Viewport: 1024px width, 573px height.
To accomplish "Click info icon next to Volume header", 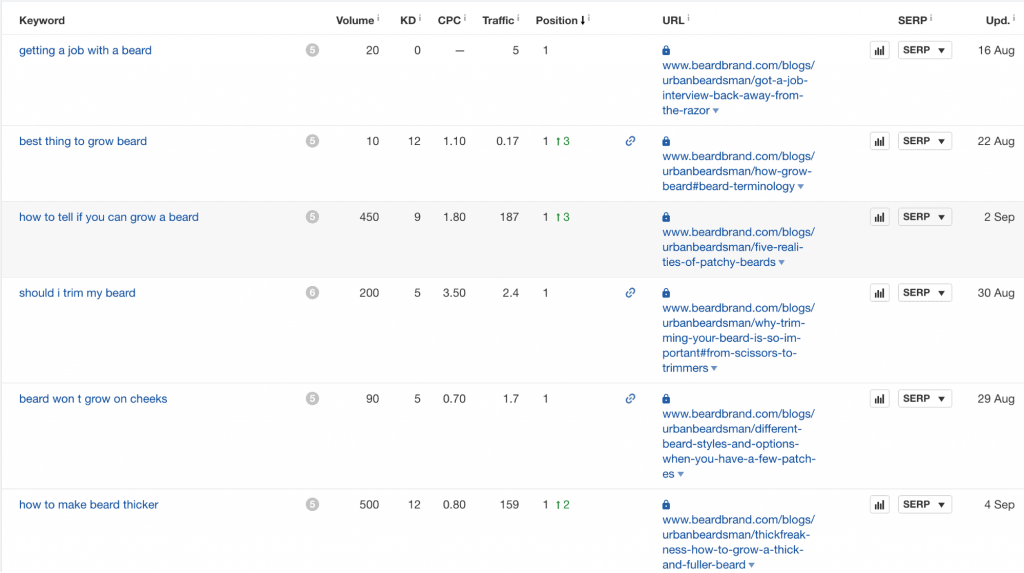I will click(378, 19).
